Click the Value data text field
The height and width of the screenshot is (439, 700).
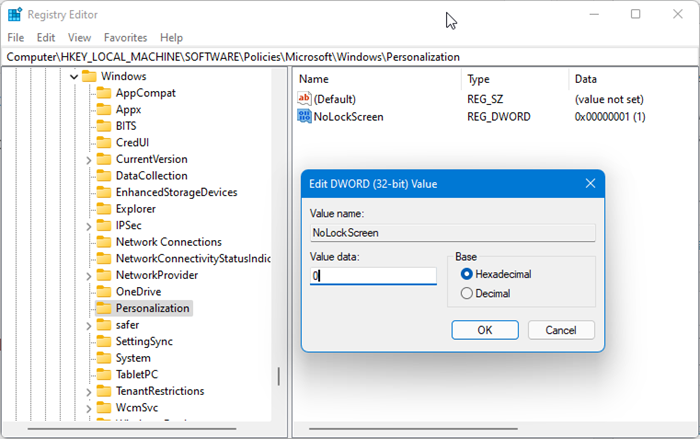372,276
